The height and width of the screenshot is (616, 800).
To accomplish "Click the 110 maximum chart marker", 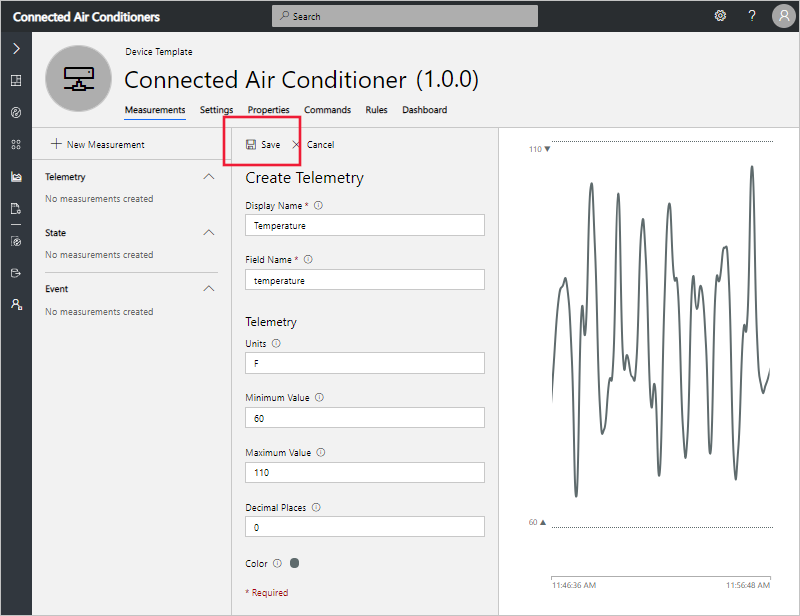I will coord(540,149).
